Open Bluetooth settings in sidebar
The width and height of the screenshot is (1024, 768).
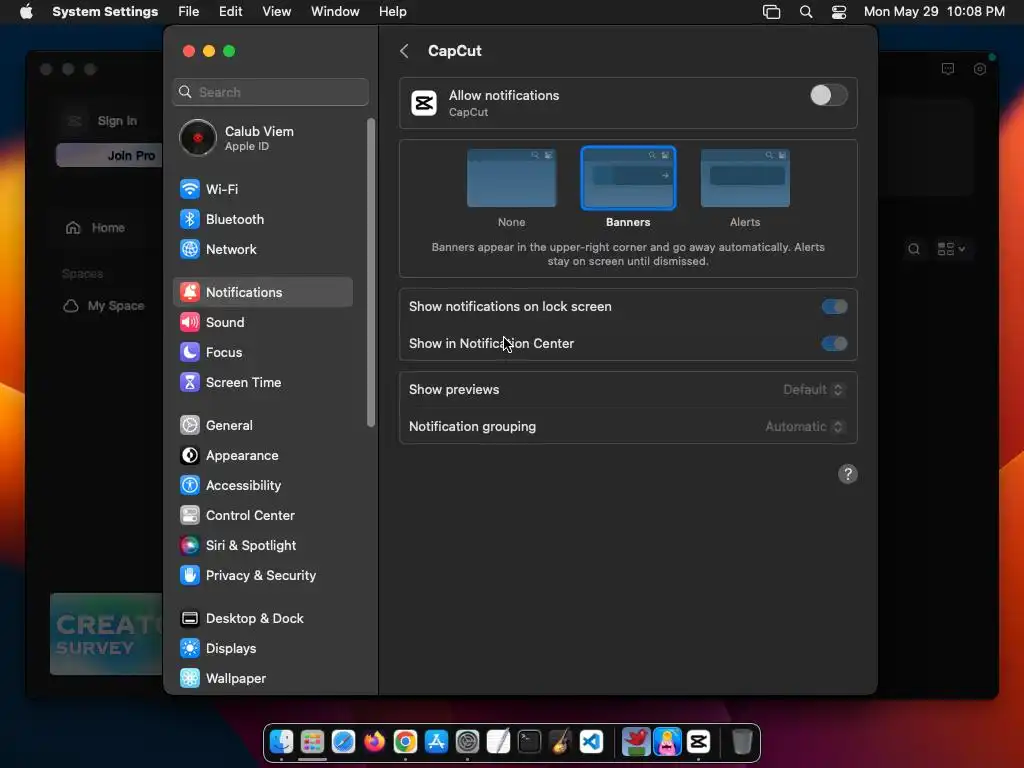(x=263, y=219)
